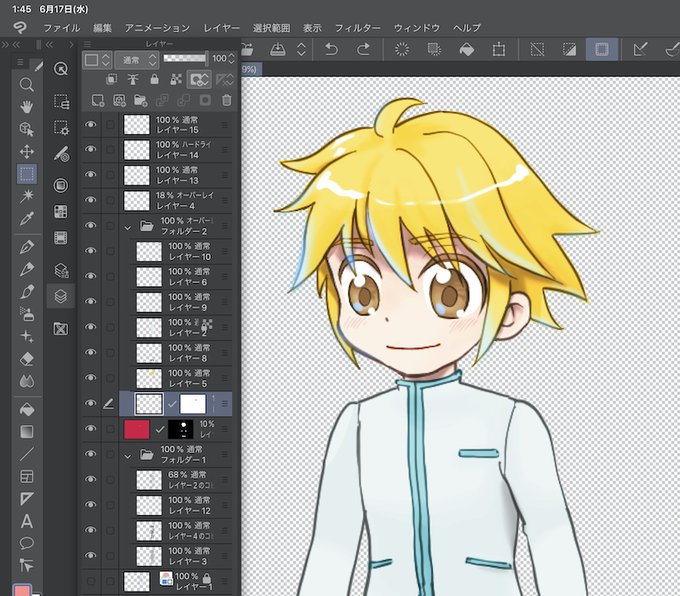Select the Frame Border tool
This screenshot has width=680, height=596.
coord(26,476)
